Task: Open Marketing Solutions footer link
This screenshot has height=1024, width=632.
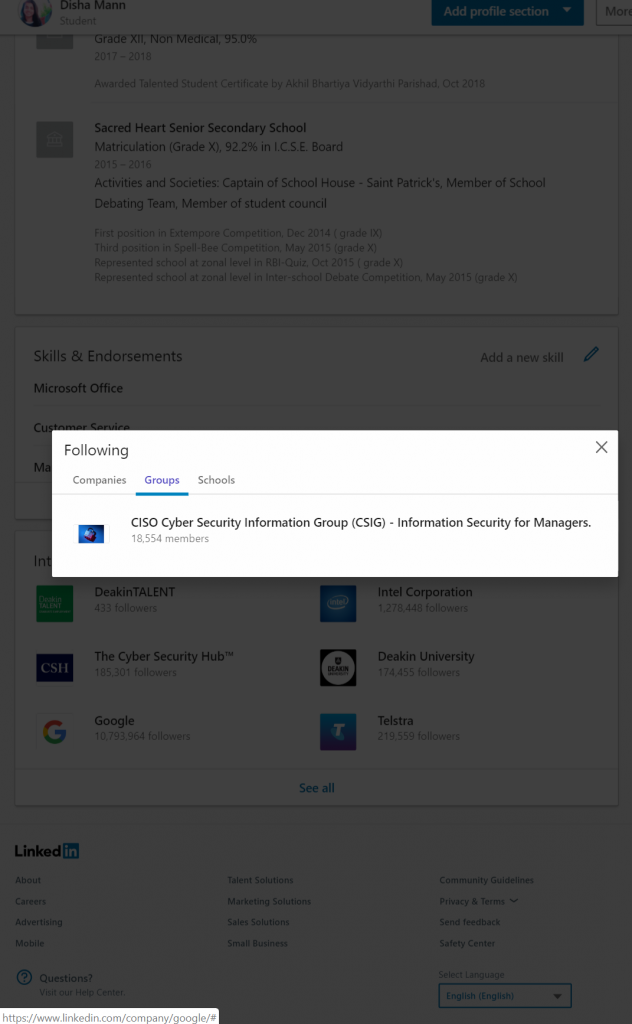Action: tap(269, 901)
